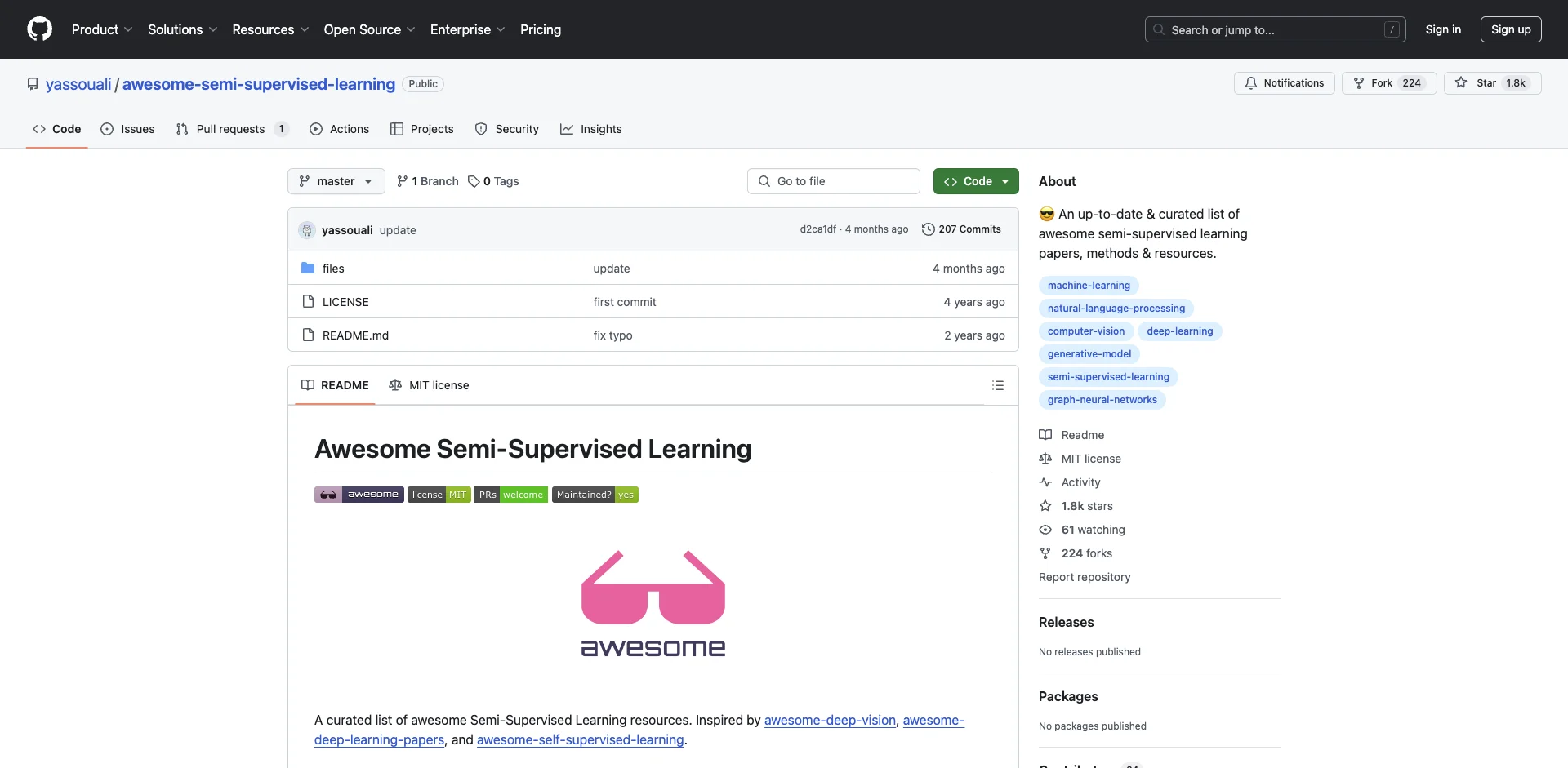Viewport: 1568px width, 768px height.
Task: Expand the Solutions menu
Action: click(183, 29)
